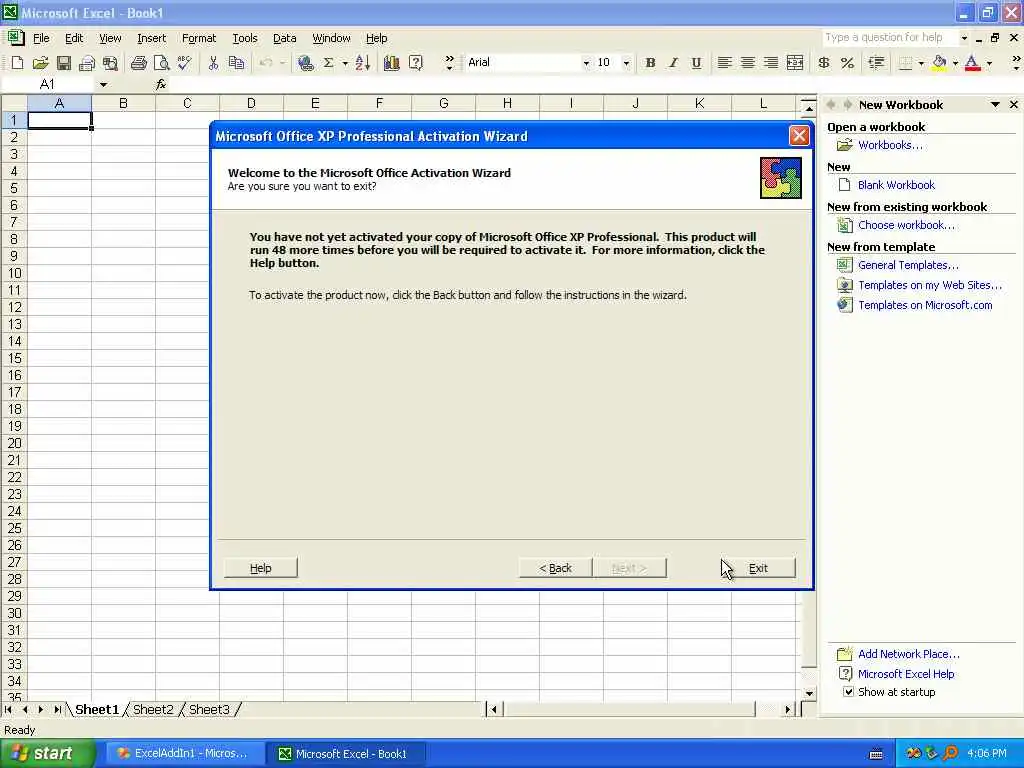Open Templates on Microsoft.com link
Screen dimensions: 1024x768
pyautogui.click(x=925, y=305)
